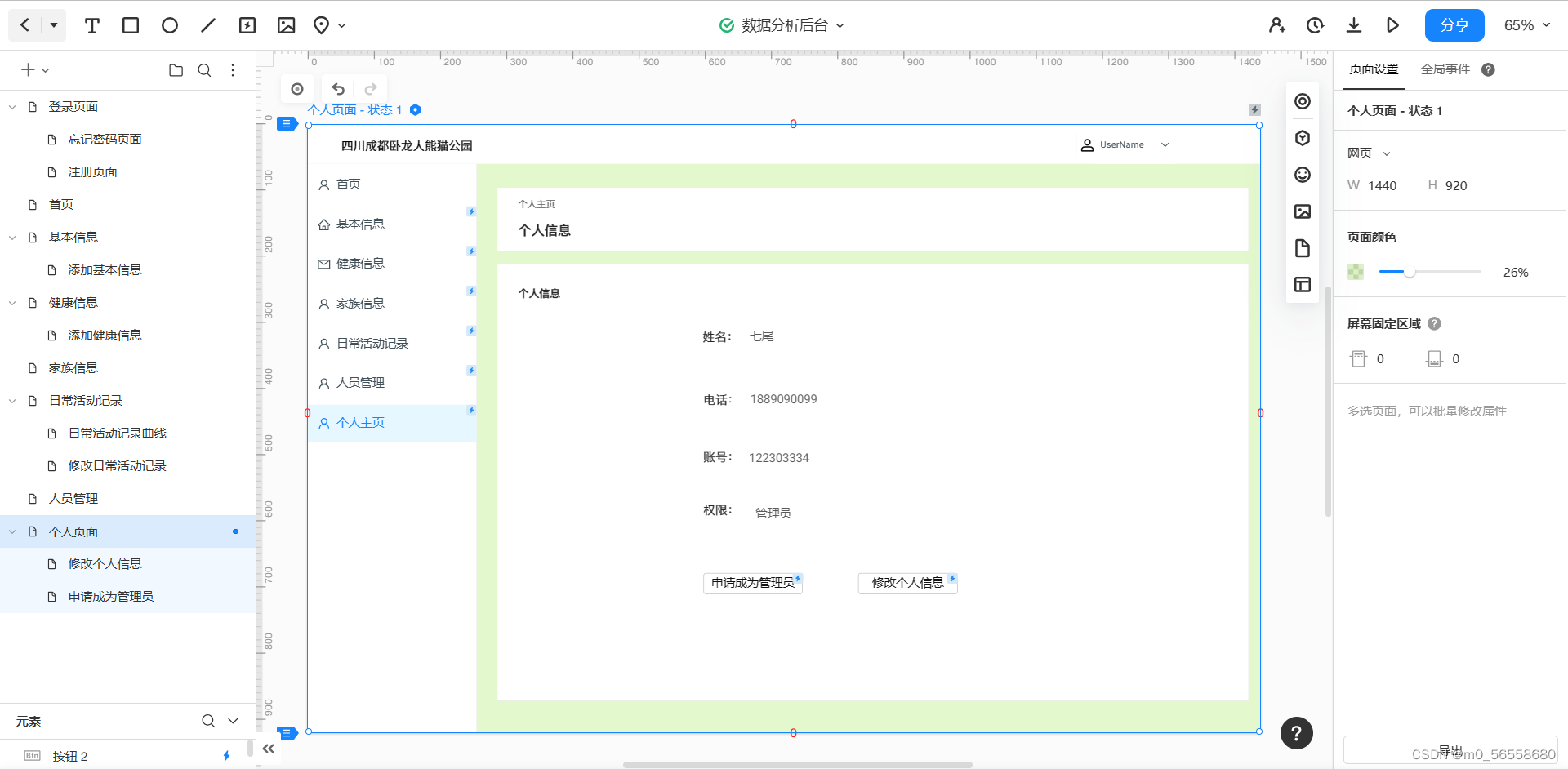Open dropdown arrow next to back button
The image size is (1568, 769).
click(x=54, y=25)
